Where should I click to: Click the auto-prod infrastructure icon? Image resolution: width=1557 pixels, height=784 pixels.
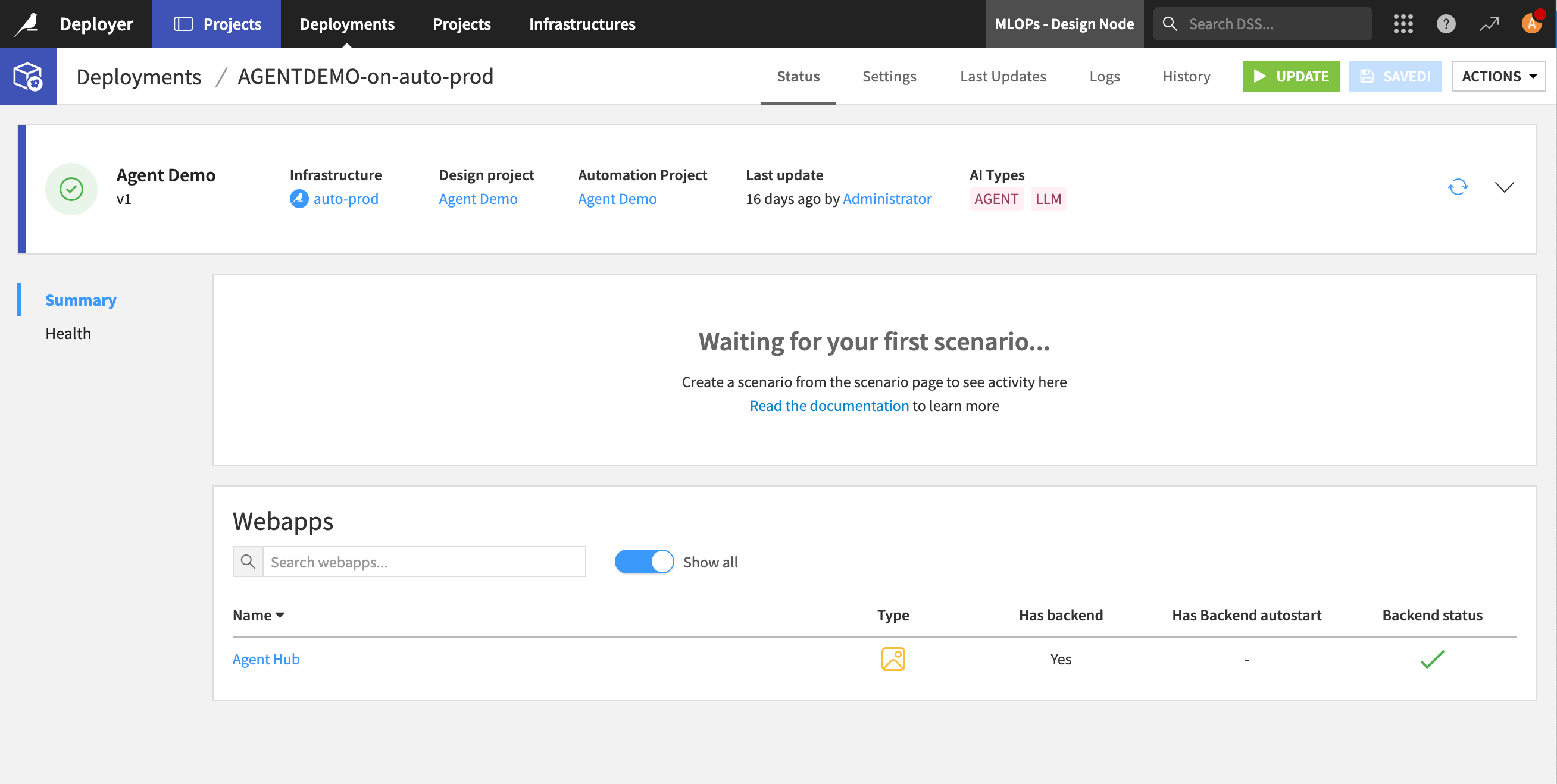299,199
